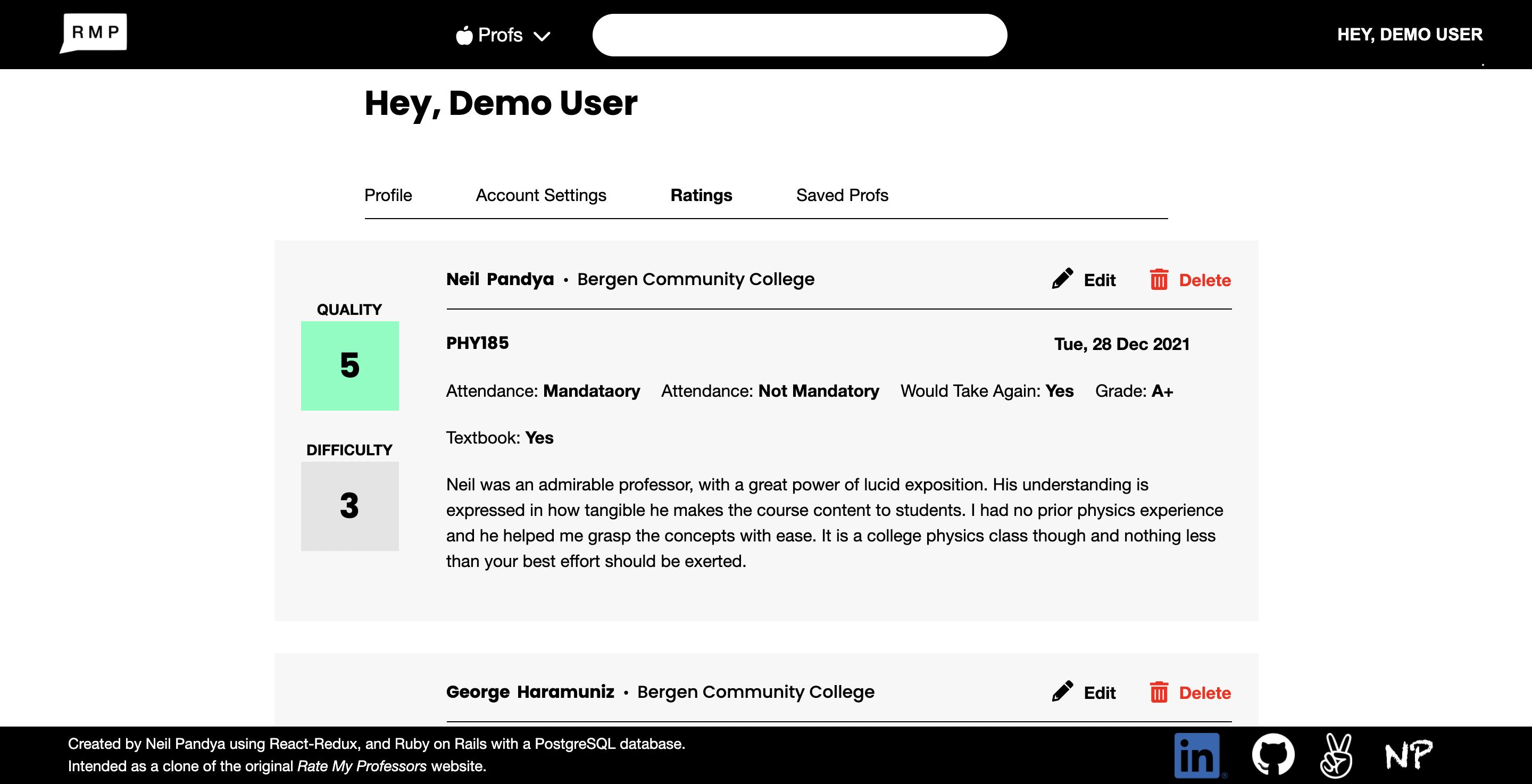Click the RMP logo in header
Image resolution: width=1532 pixels, height=784 pixels.
click(x=94, y=33)
